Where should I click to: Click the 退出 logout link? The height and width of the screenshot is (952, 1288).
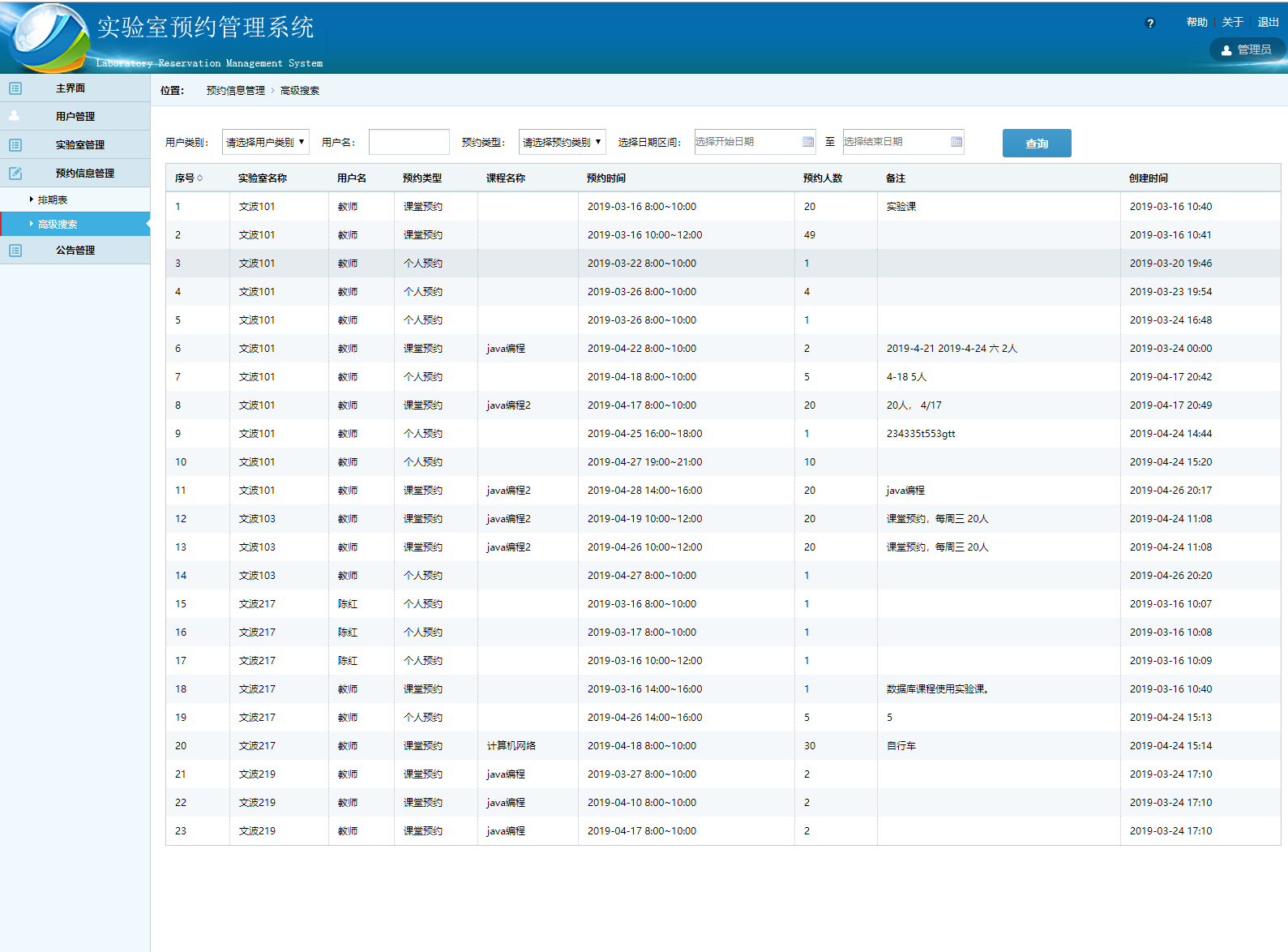click(1268, 23)
